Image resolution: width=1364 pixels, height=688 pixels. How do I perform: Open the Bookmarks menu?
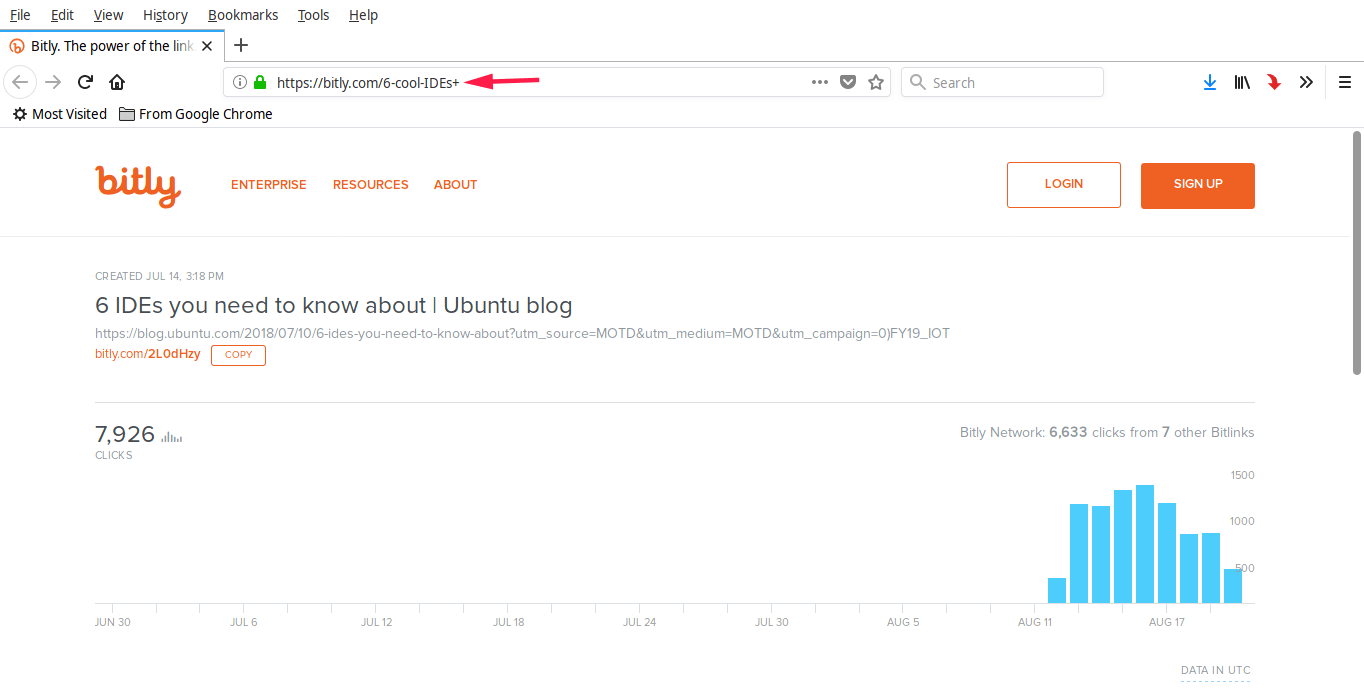click(243, 14)
